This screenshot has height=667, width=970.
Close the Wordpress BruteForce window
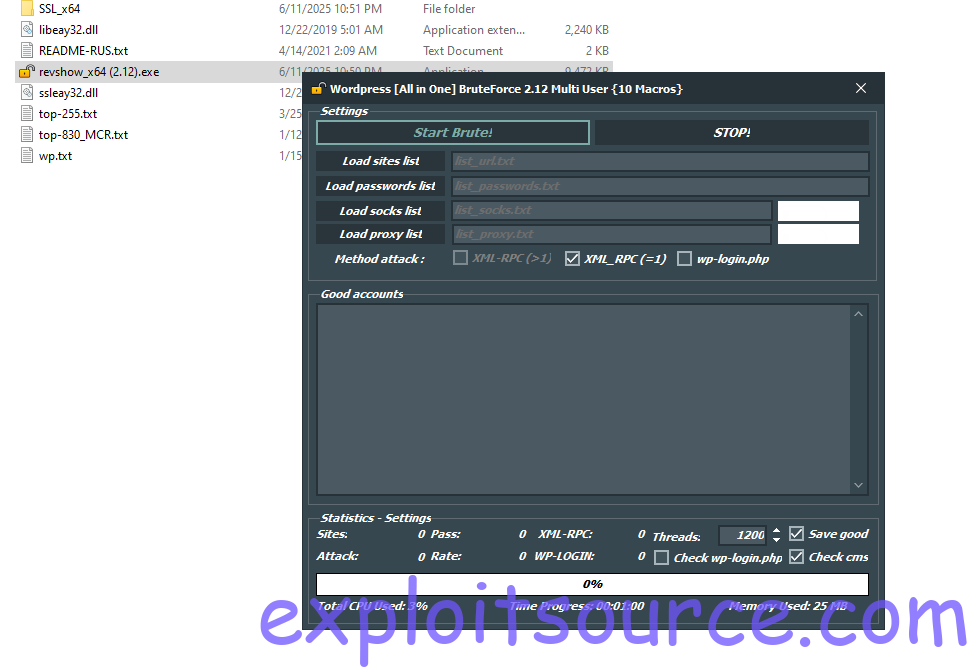coord(861,88)
